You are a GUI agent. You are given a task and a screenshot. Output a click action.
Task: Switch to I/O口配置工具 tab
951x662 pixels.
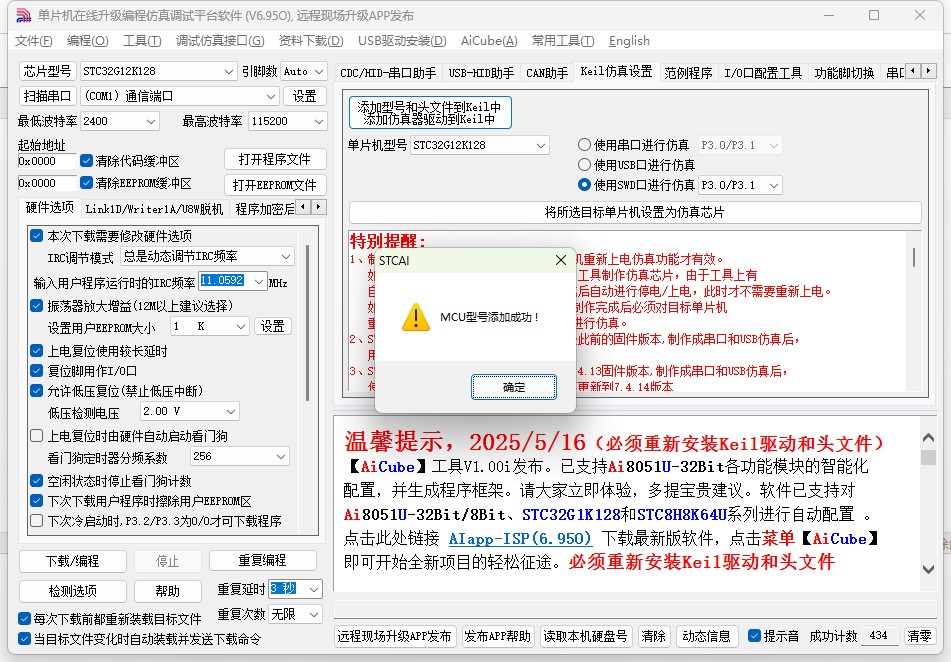(763, 73)
